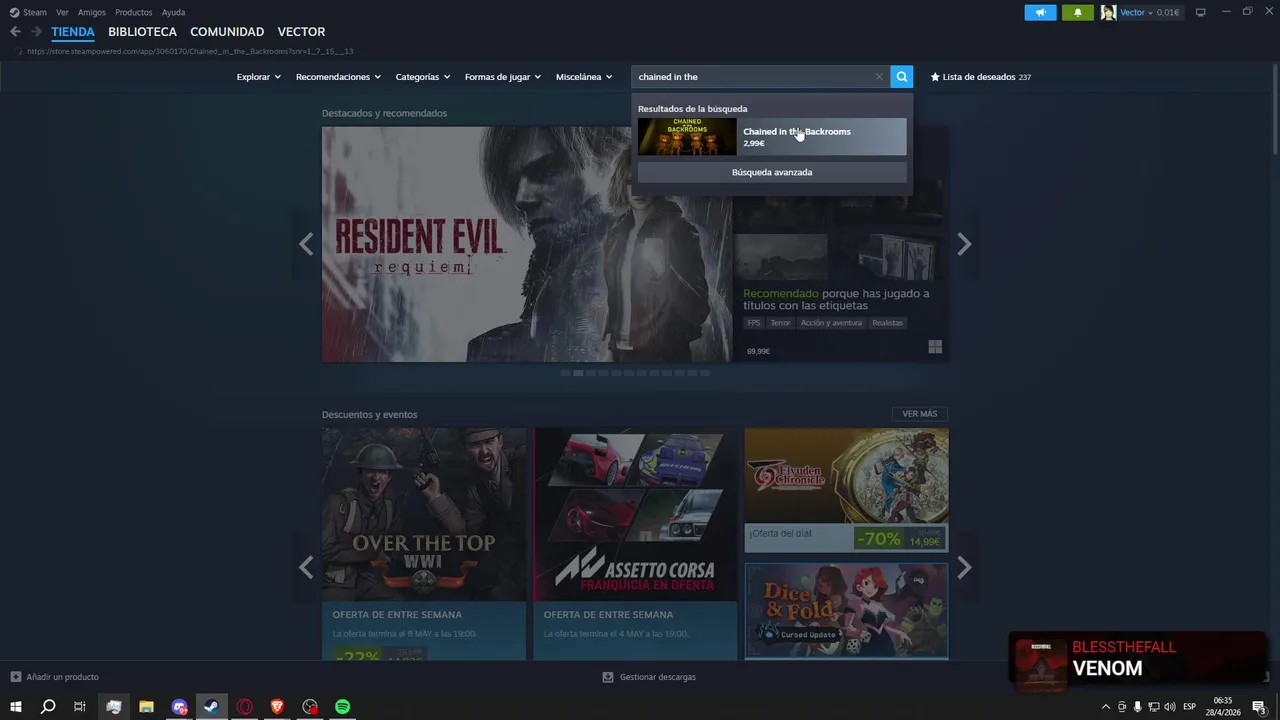The image size is (1280, 720).
Task: Show previous discounts carousel arrow
Action: (x=306, y=568)
